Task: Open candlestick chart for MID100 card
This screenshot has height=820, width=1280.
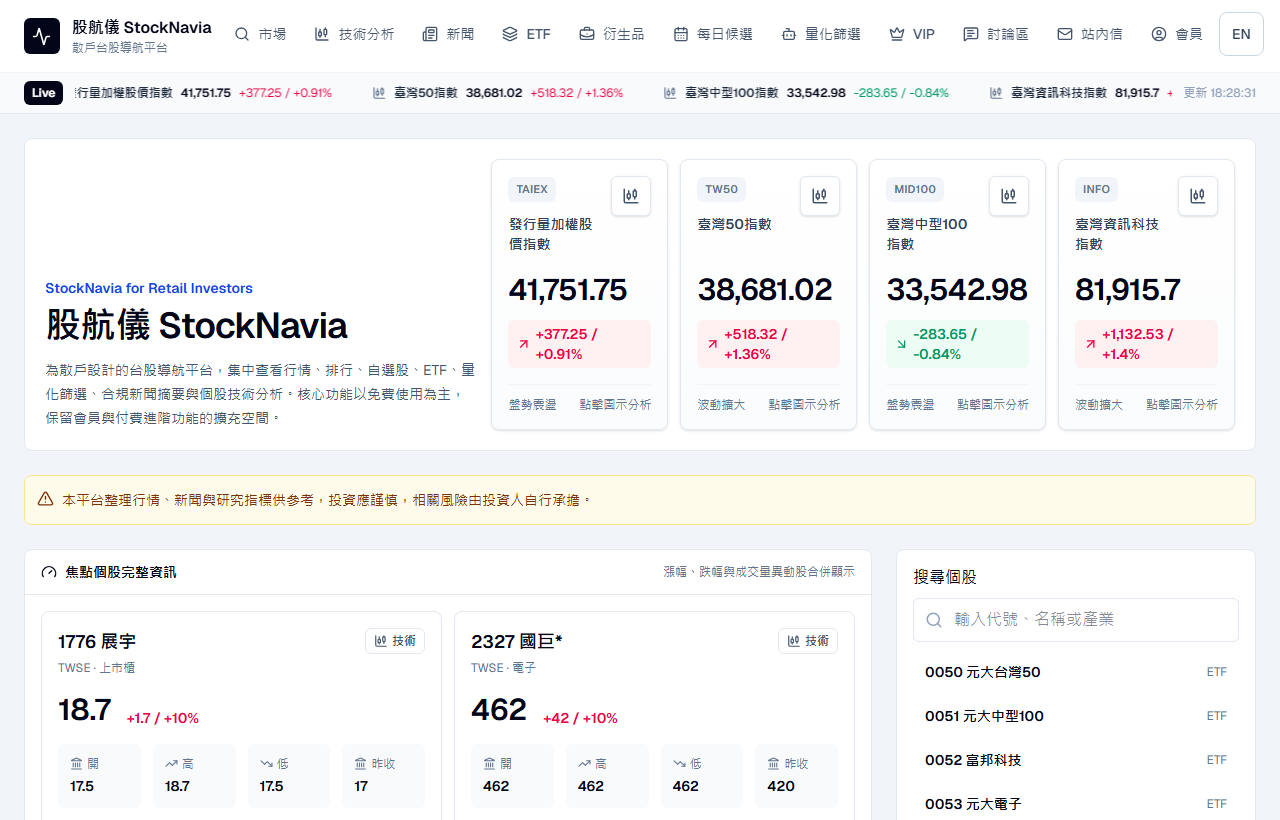Action: click(x=1009, y=196)
